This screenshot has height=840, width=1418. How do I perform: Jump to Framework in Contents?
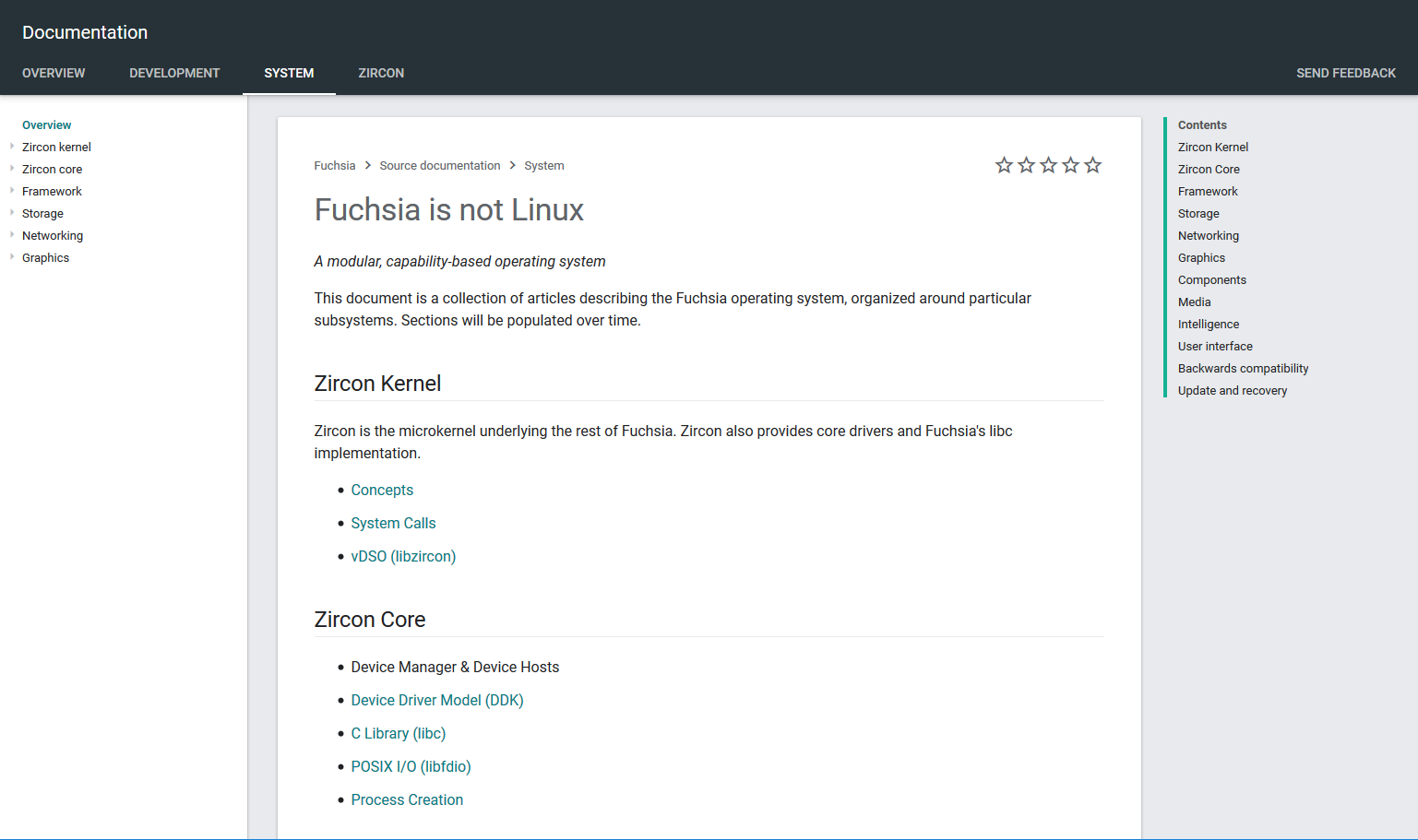point(1208,192)
